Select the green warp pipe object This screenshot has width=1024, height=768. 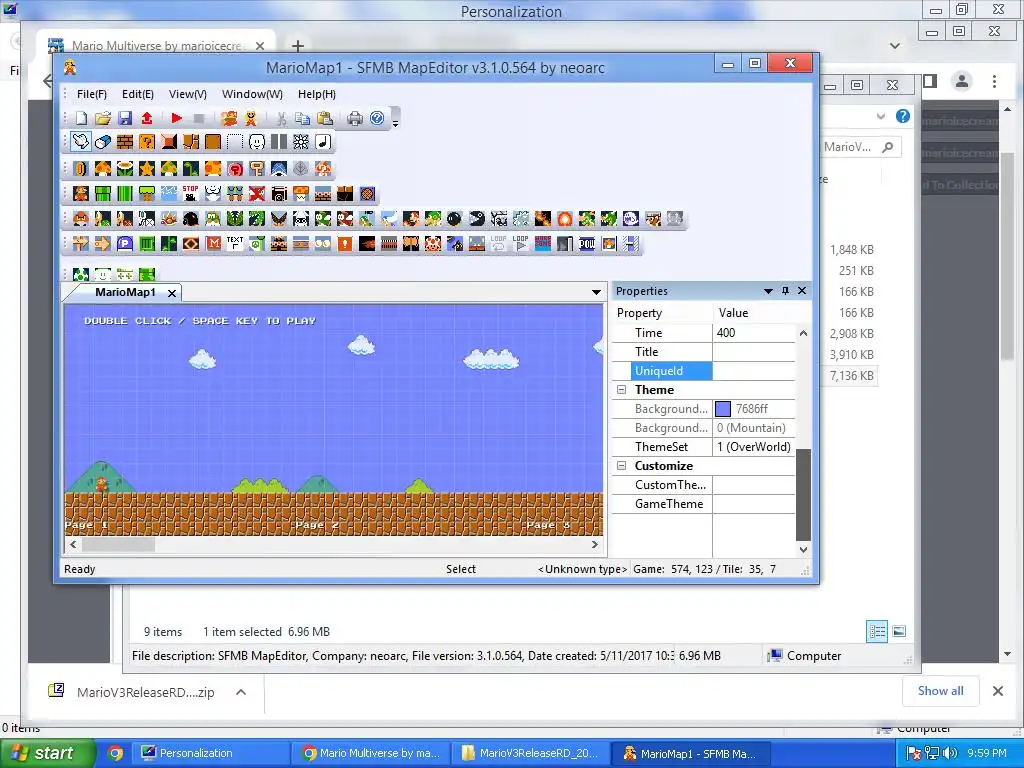pyautogui.click(x=103, y=194)
